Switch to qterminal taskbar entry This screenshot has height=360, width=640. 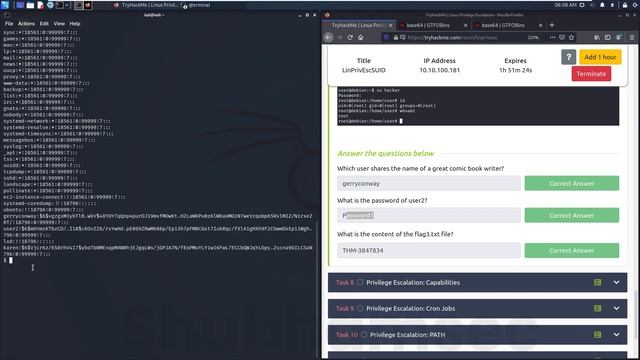(x=197, y=5)
